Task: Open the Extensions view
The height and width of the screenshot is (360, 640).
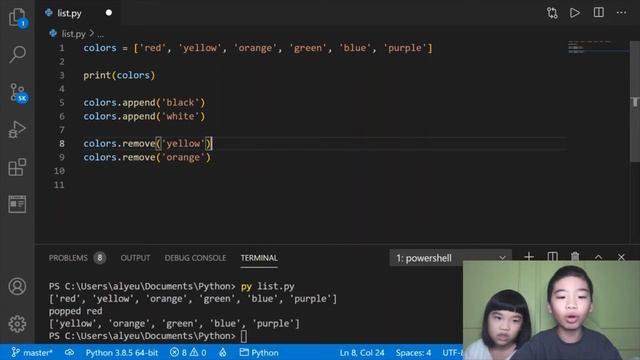Action: click(x=17, y=167)
